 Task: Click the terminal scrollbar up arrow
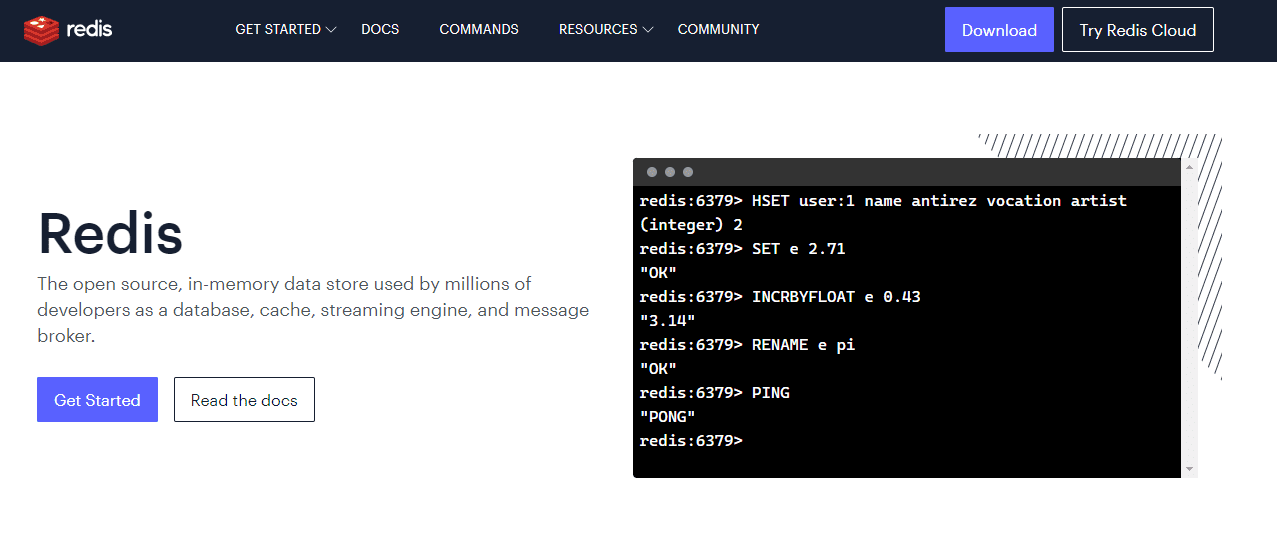[1190, 166]
